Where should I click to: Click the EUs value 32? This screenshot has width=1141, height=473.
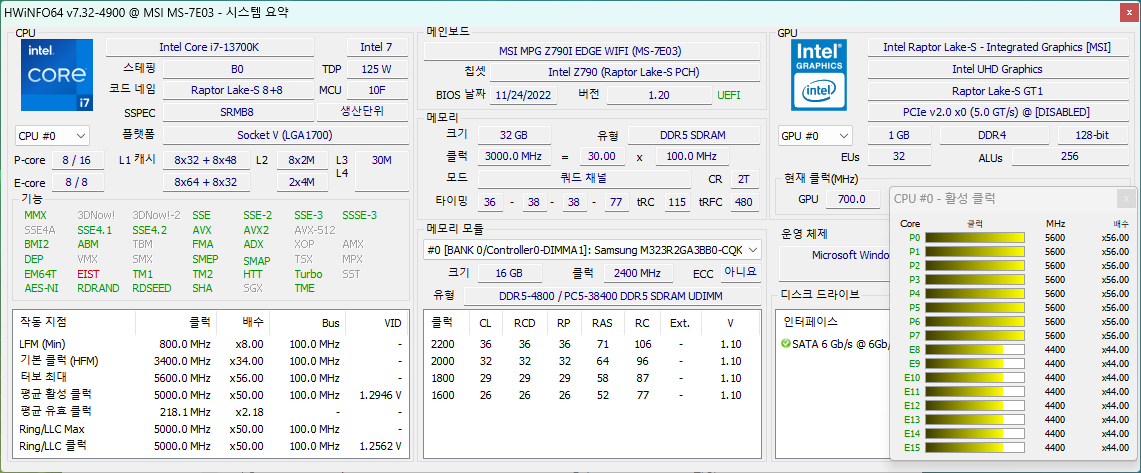pos(899,156)
